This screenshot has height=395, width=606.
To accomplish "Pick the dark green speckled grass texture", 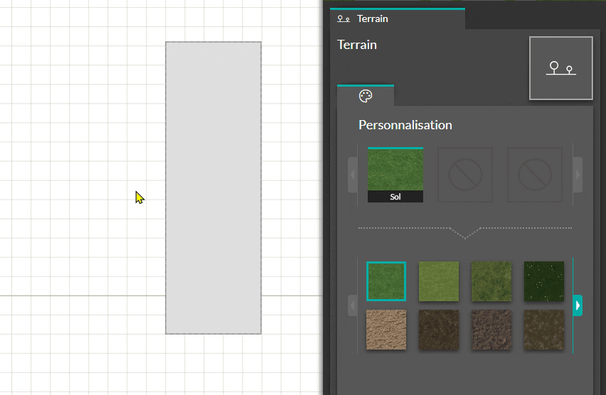I will click(x=544, y=281).
